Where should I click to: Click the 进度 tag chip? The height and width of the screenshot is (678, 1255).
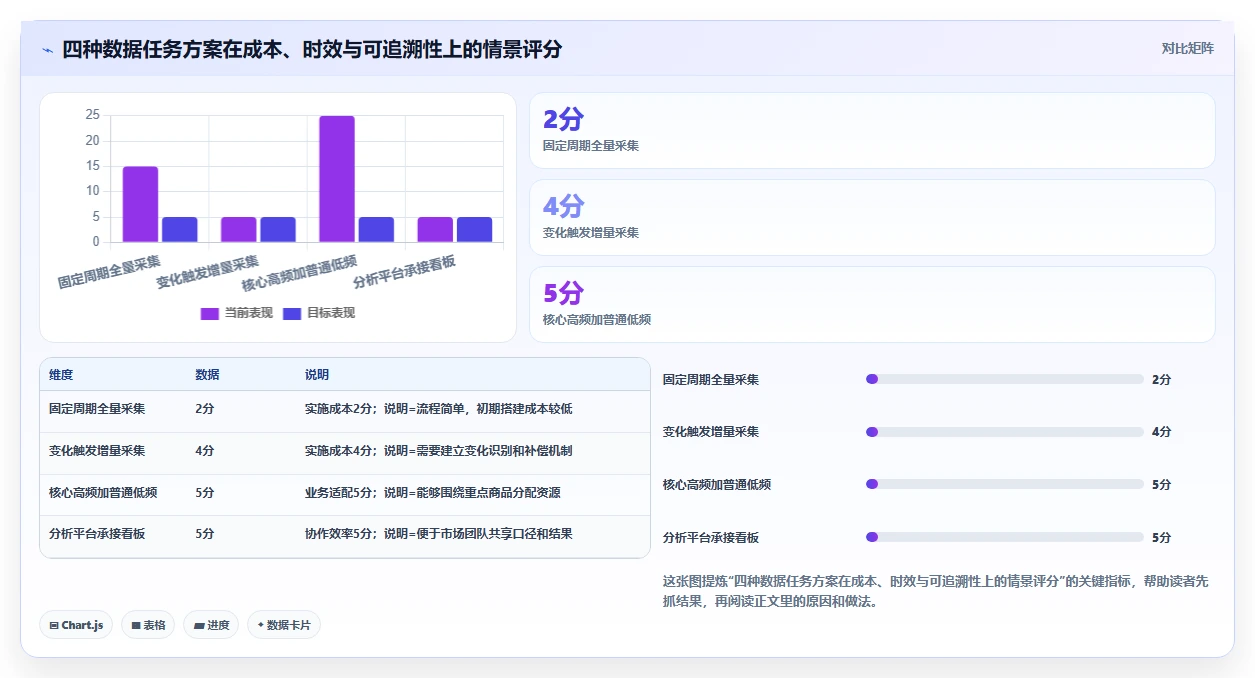(x=211, y=625)
